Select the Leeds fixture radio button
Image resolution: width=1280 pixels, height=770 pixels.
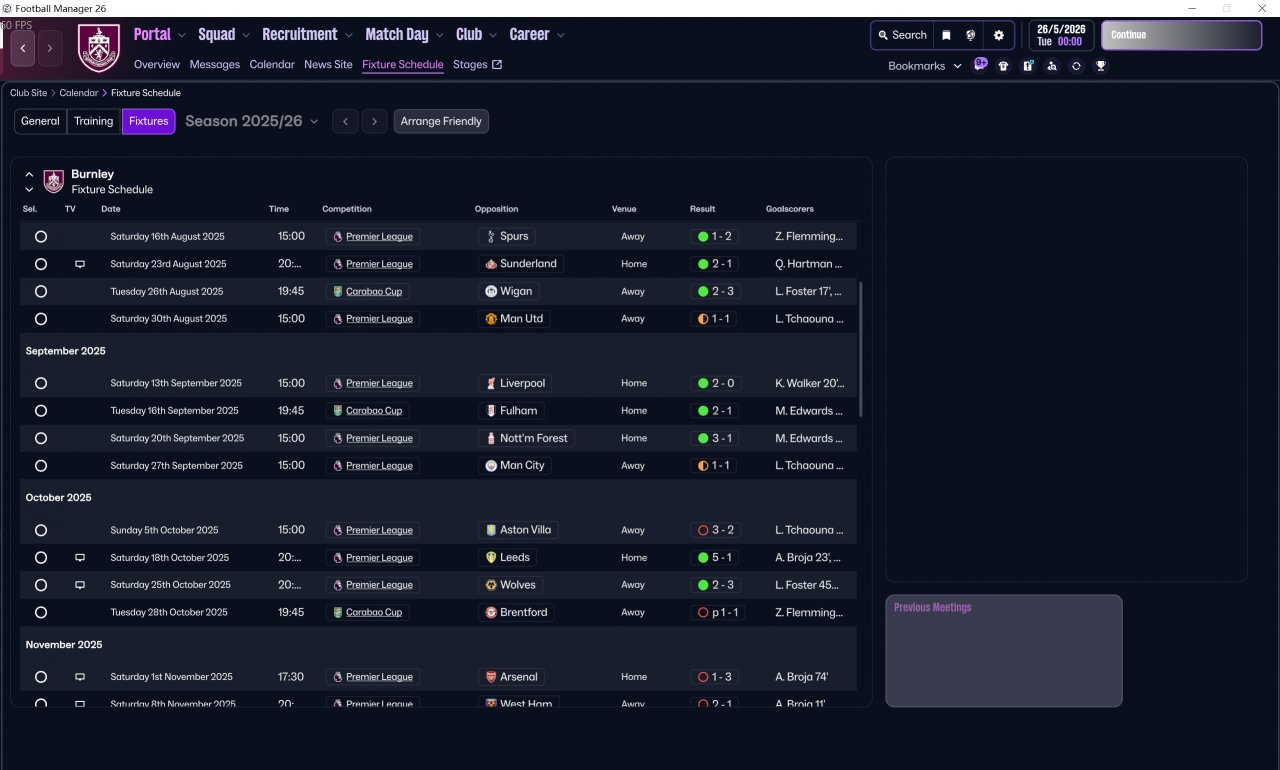tap(41, 558)
